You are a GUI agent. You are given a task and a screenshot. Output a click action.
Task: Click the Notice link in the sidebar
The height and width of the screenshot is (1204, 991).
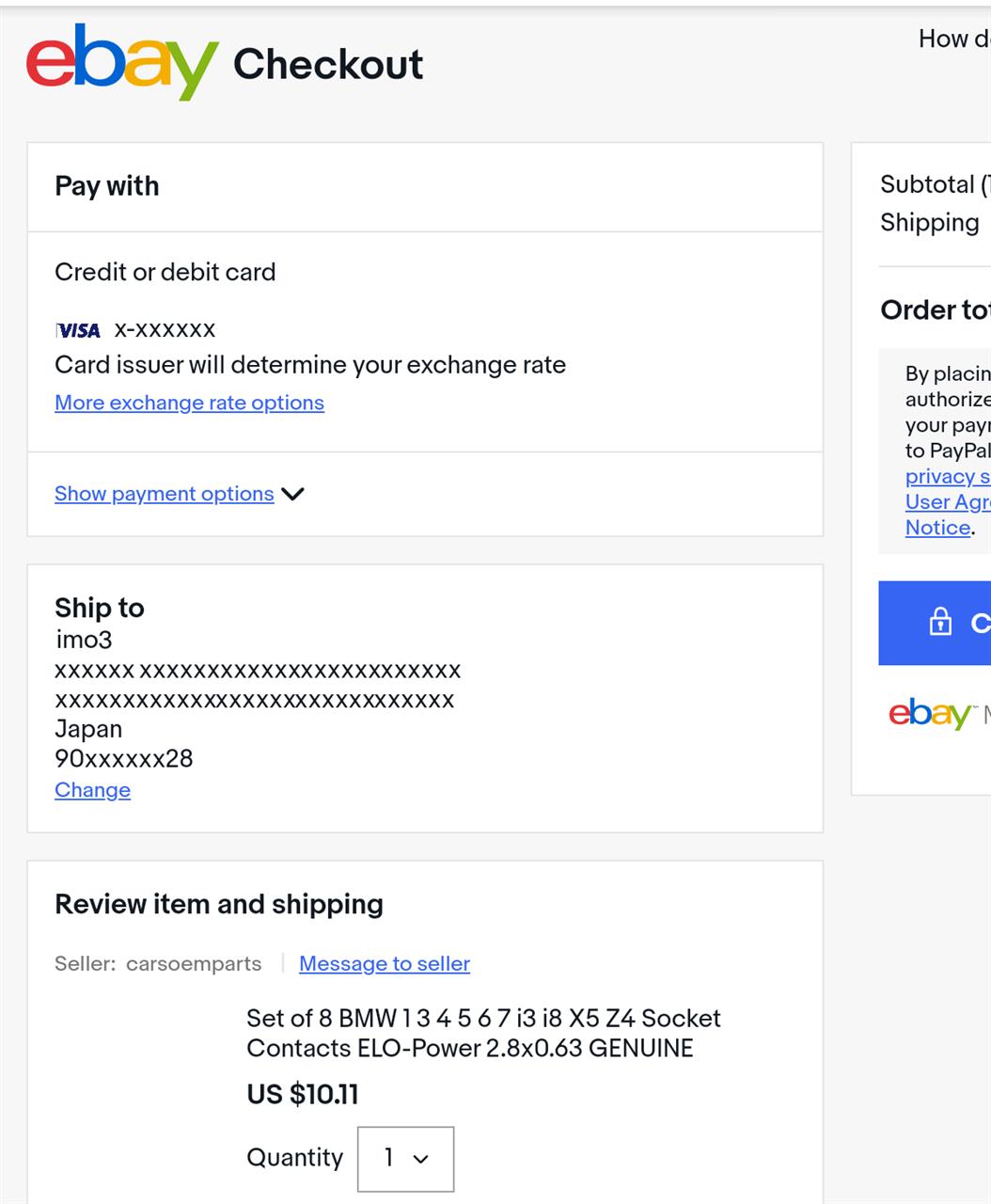tap(937, 528)
